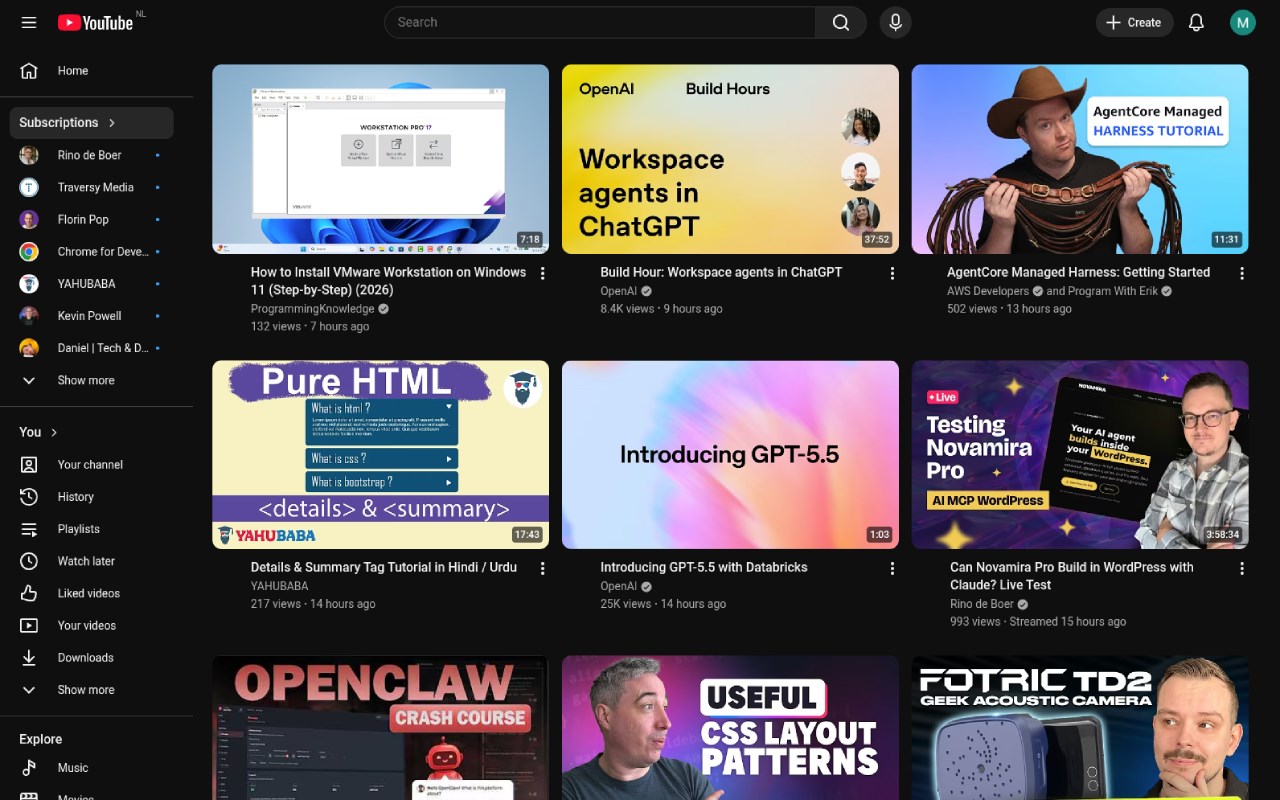Open the account avatar menu
Screen dimensions: 1280x800
pos(1243,22)
